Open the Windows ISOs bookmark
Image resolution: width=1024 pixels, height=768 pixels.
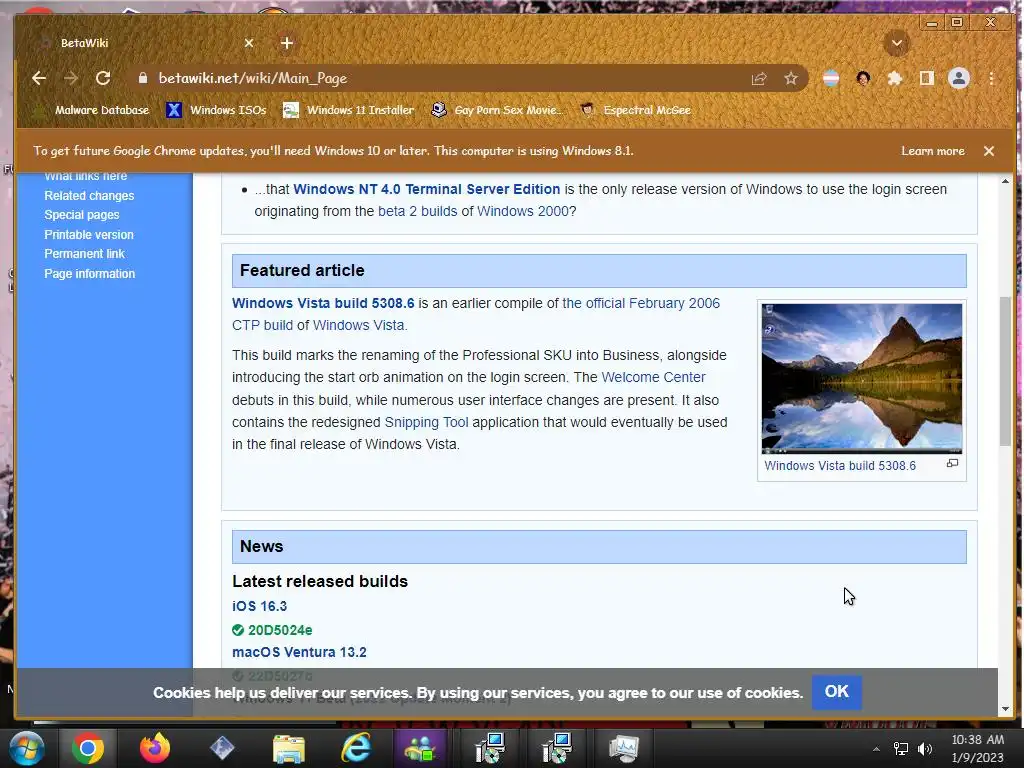[x=216, y=110]
